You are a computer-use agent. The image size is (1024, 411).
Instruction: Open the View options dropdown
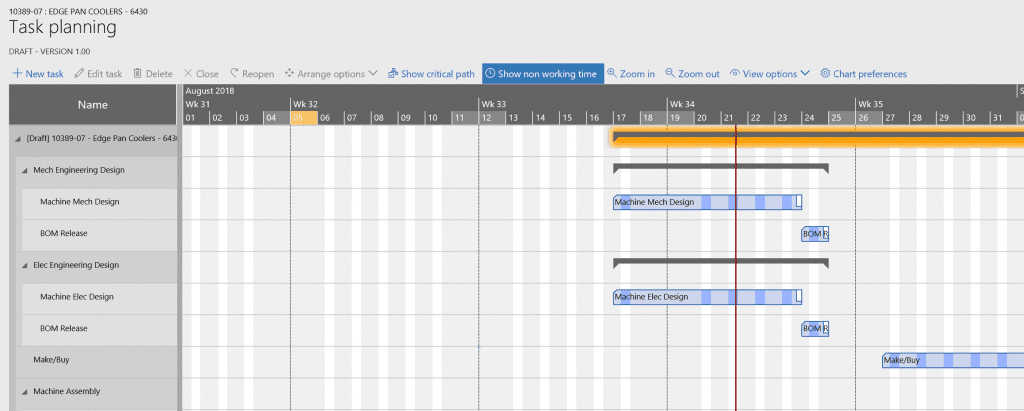click(769, 74)
